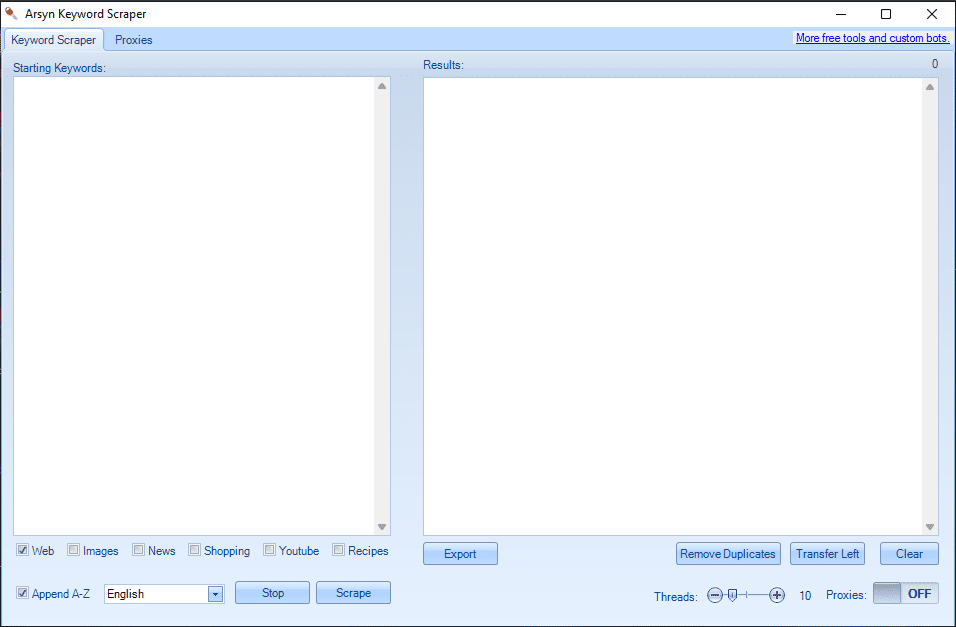Click the Stop button
This screenshot has height=627, width=956.
pos(273,593)
